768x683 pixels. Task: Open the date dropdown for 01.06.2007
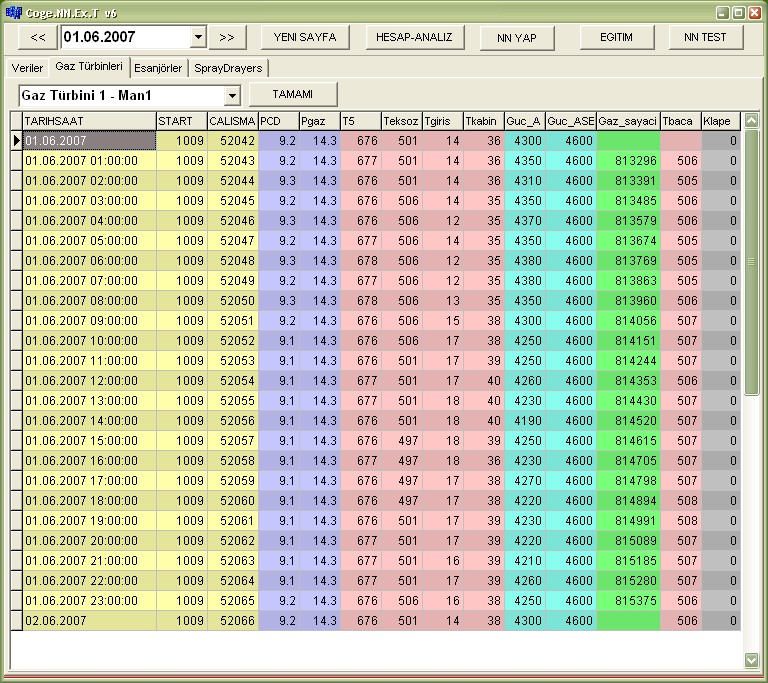[x=197, y=37]
